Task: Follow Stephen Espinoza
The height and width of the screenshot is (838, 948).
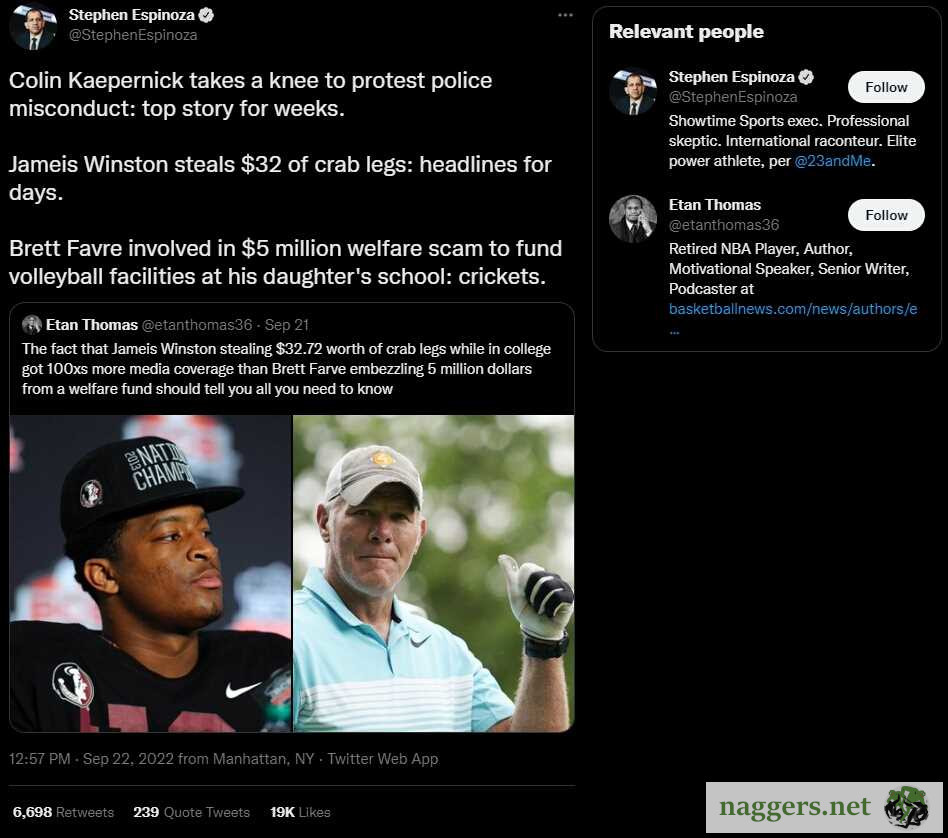Action: (x=886, y=87)
